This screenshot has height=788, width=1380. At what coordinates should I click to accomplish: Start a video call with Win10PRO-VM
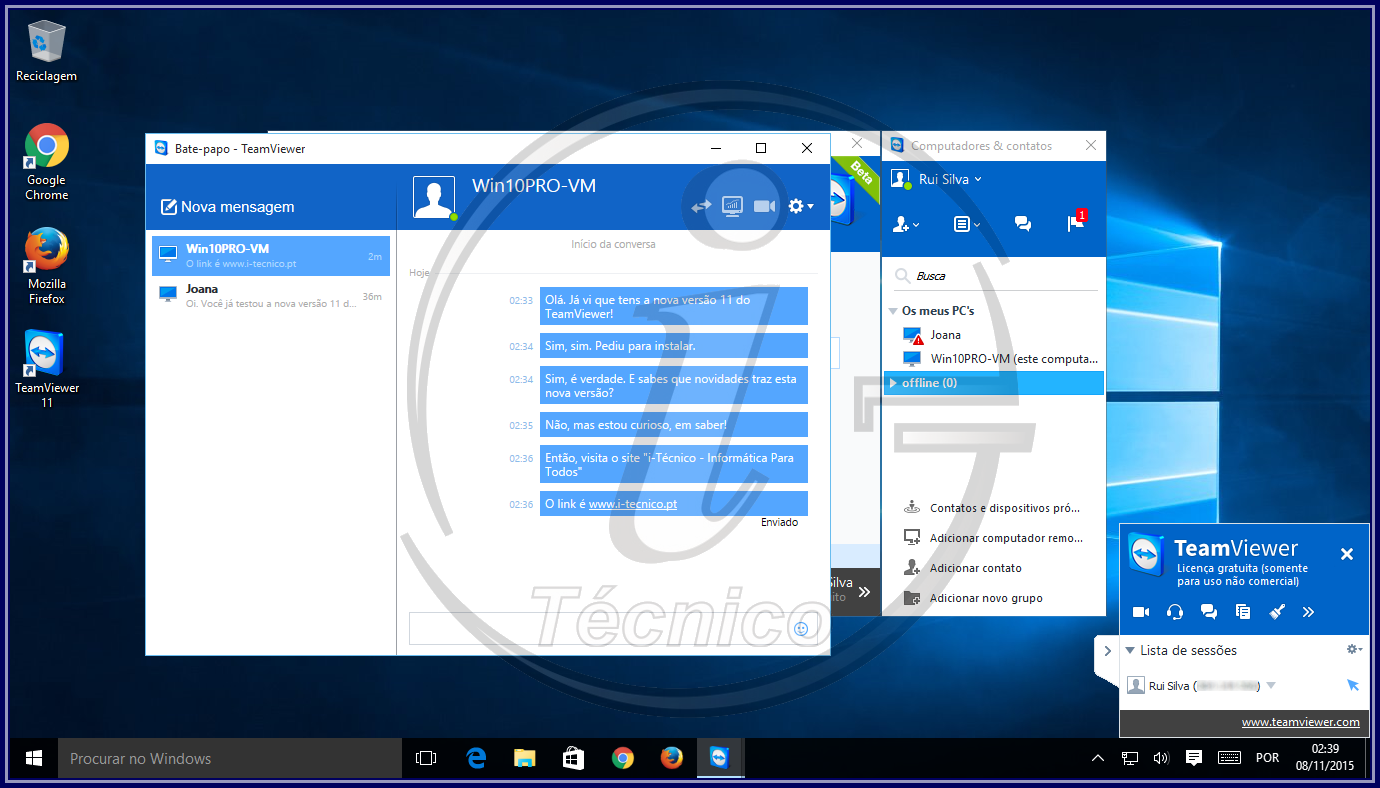(x=764, y=205)
